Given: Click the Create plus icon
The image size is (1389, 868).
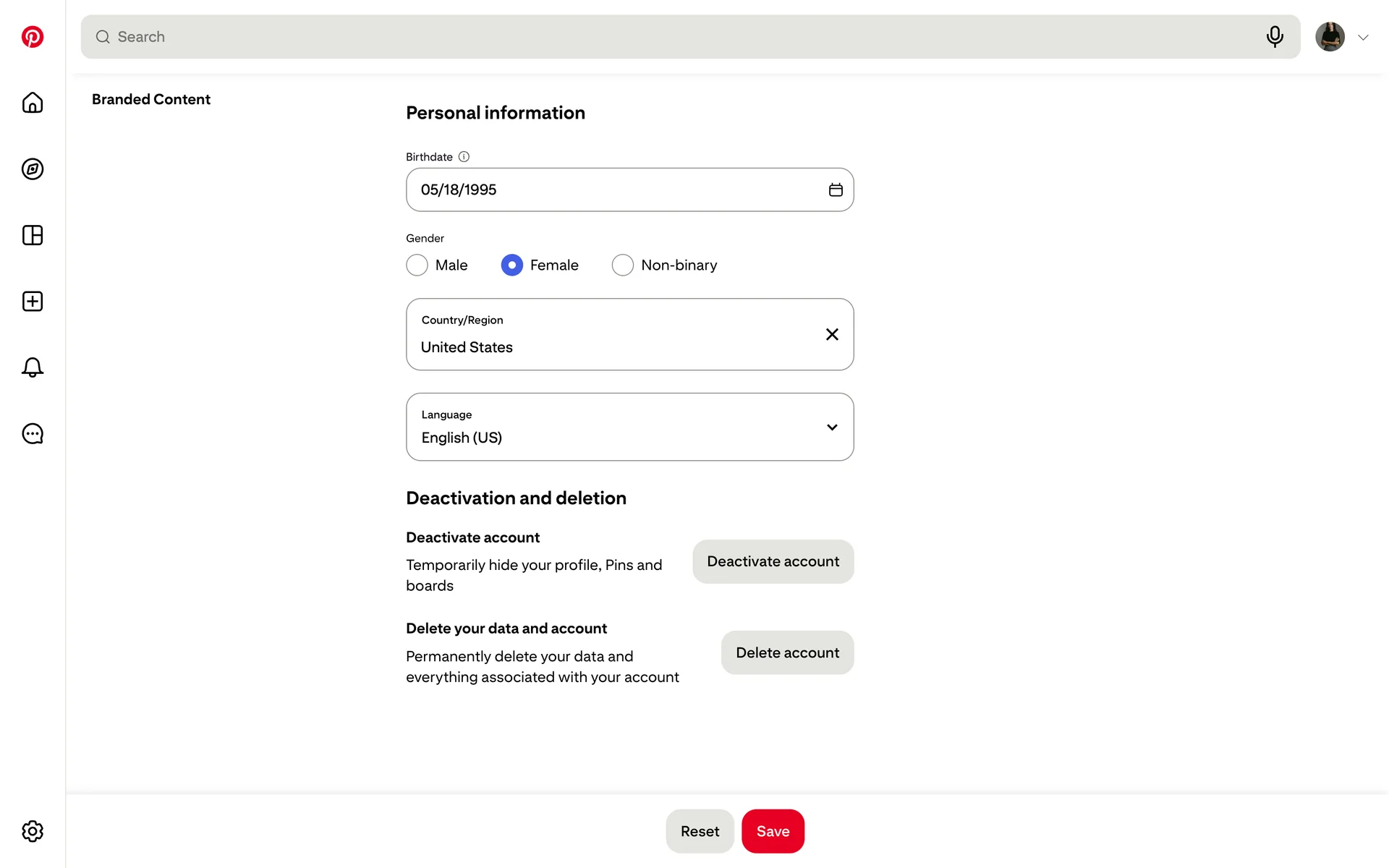Looking at the screenshot, I should tap(33, 302).
